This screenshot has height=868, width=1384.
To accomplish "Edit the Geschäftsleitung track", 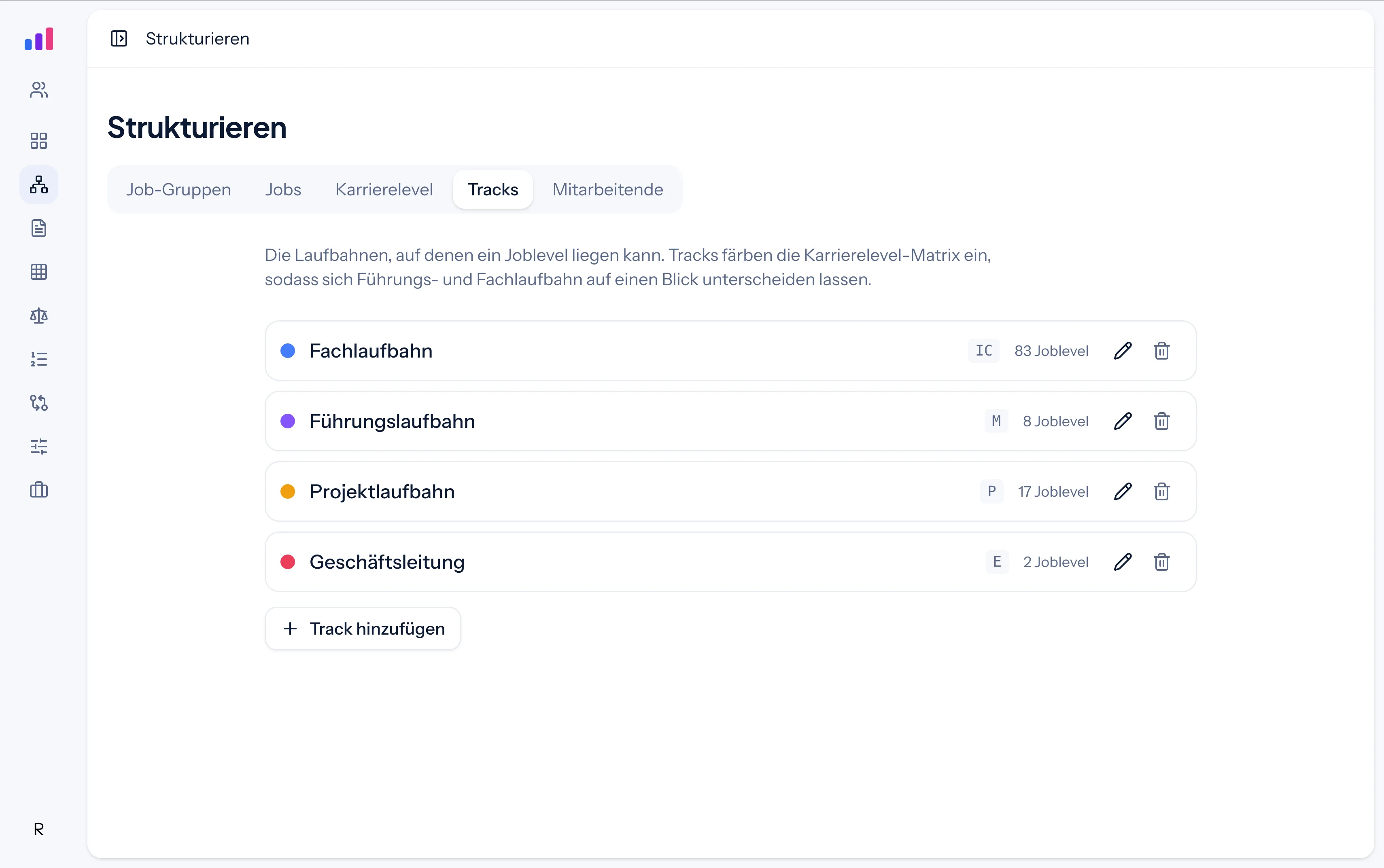I will click(x=1123, y=562).
